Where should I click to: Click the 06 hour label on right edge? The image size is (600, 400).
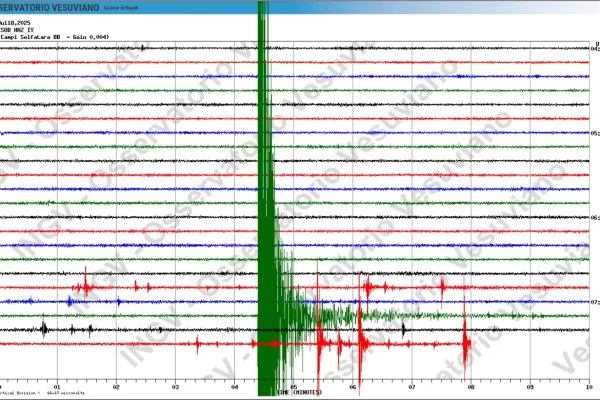[x=594, y=217]
